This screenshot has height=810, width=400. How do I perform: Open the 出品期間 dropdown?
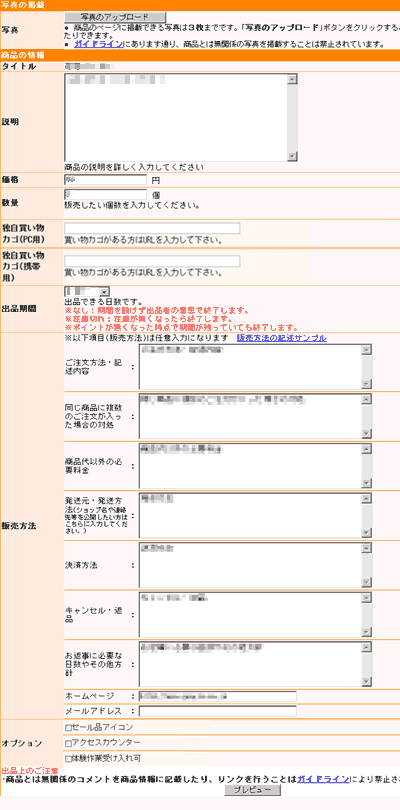(87, 291)
